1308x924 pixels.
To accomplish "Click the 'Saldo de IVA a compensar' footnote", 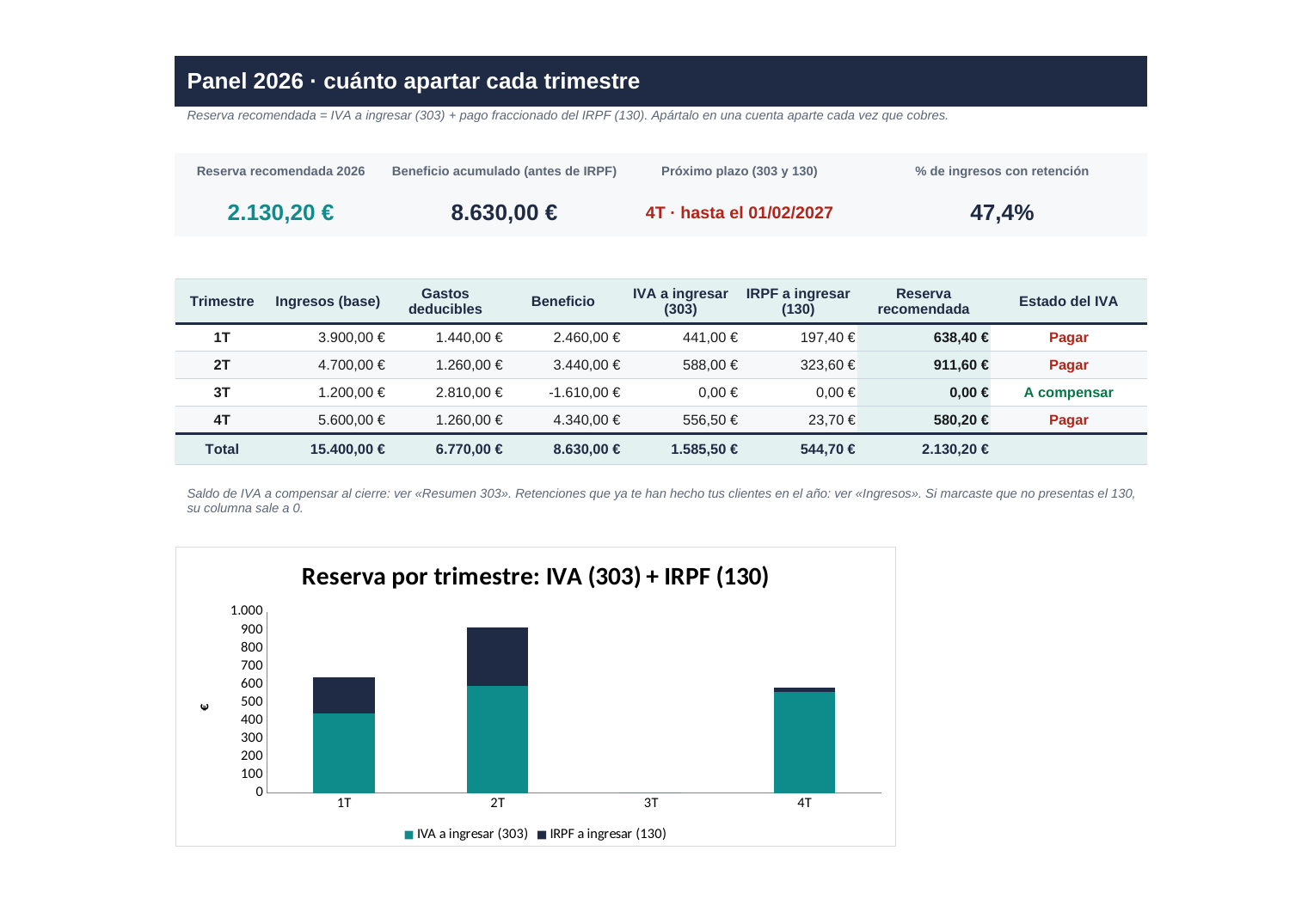I will (660, 500).
